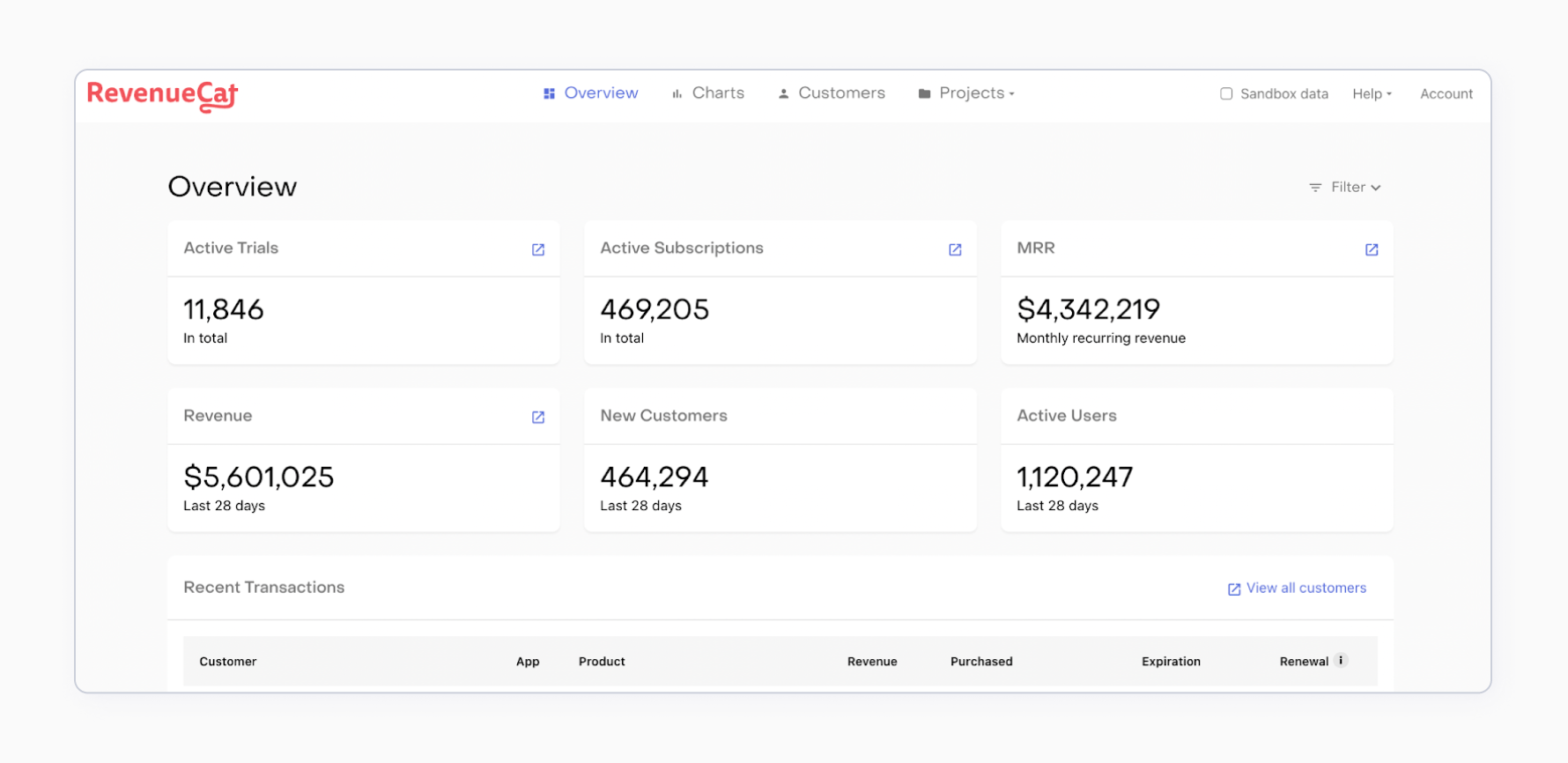Click the Renewal column info icon

tap(1341, 661)
